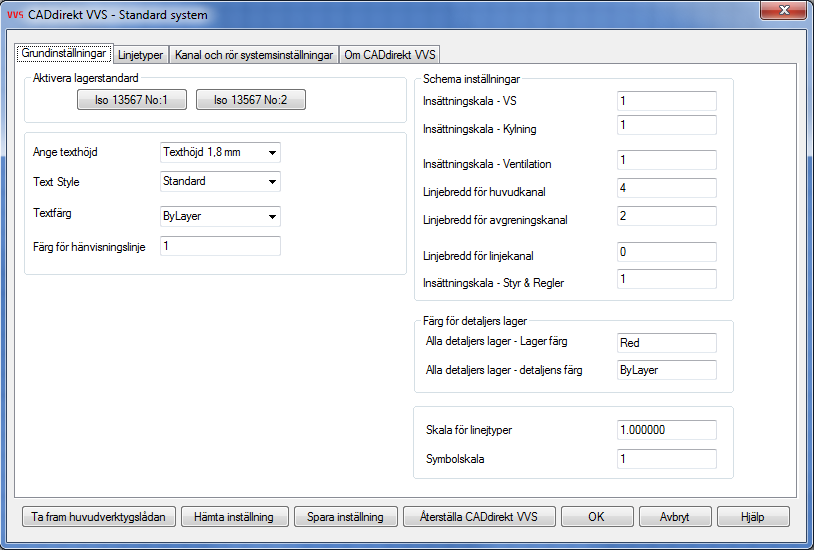Activate layer standard Iso 13567 No:2
This screenshot has width=814, height=551.
click(251, 100)
